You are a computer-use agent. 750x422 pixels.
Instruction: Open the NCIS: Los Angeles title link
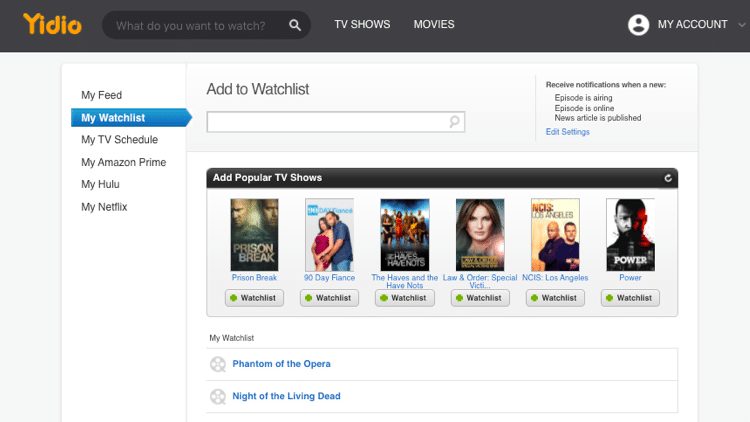(x=555, y=278)
